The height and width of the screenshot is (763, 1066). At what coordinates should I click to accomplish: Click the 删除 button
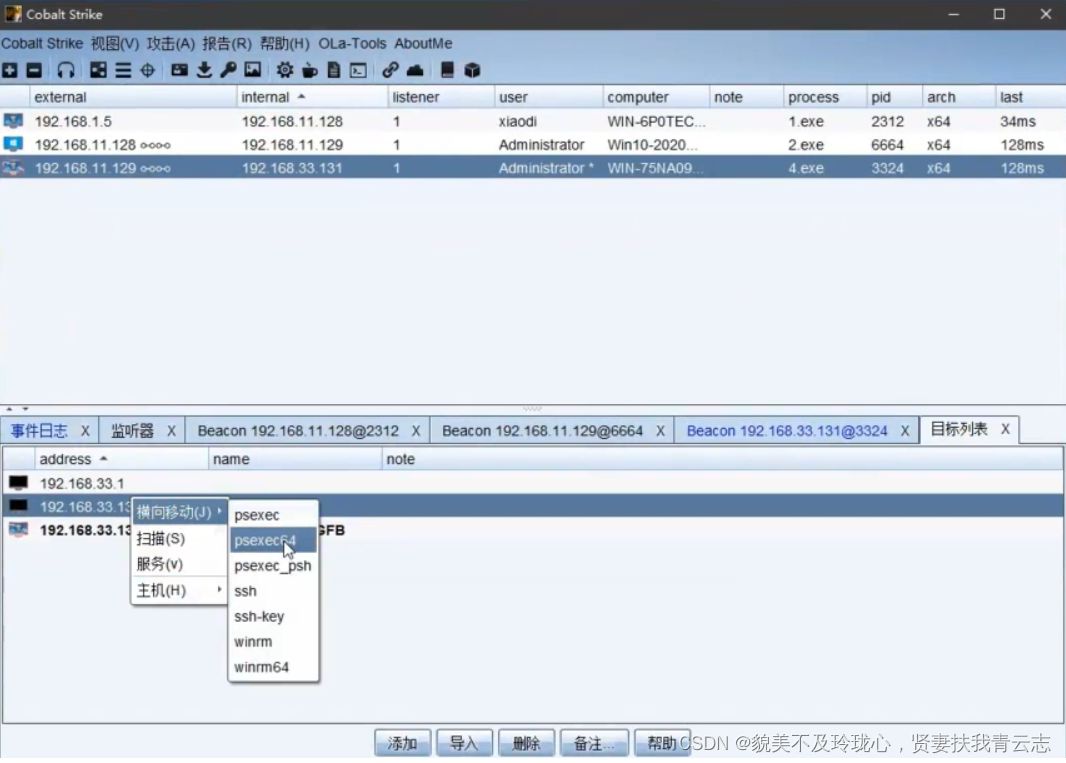(526, 743)
